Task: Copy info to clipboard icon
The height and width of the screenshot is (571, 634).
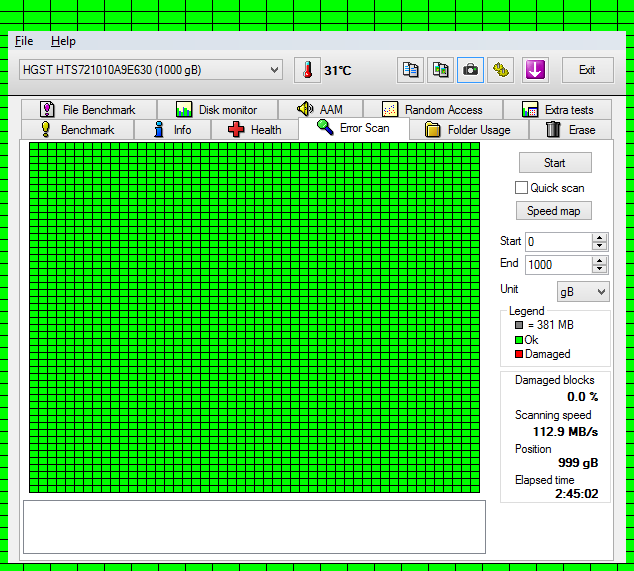Action: tap(410, 70)
